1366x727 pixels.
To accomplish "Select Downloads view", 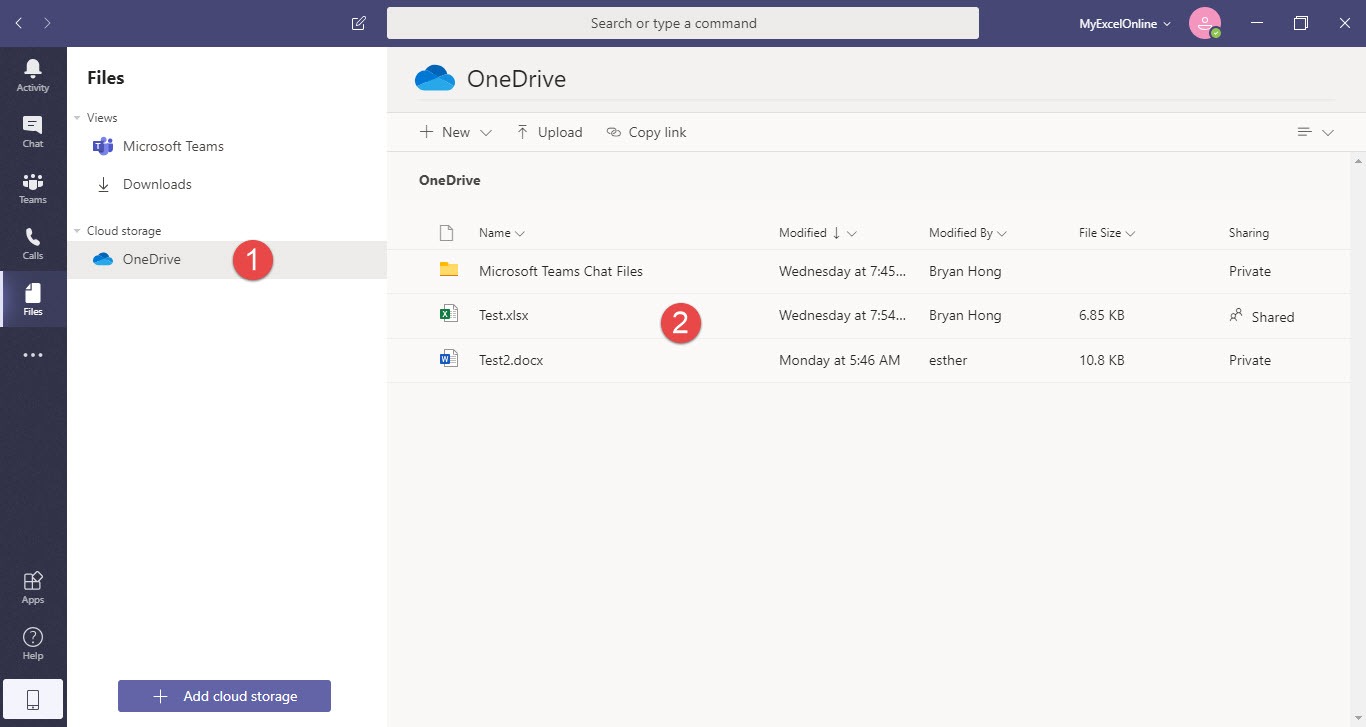I will pos(227,184).
